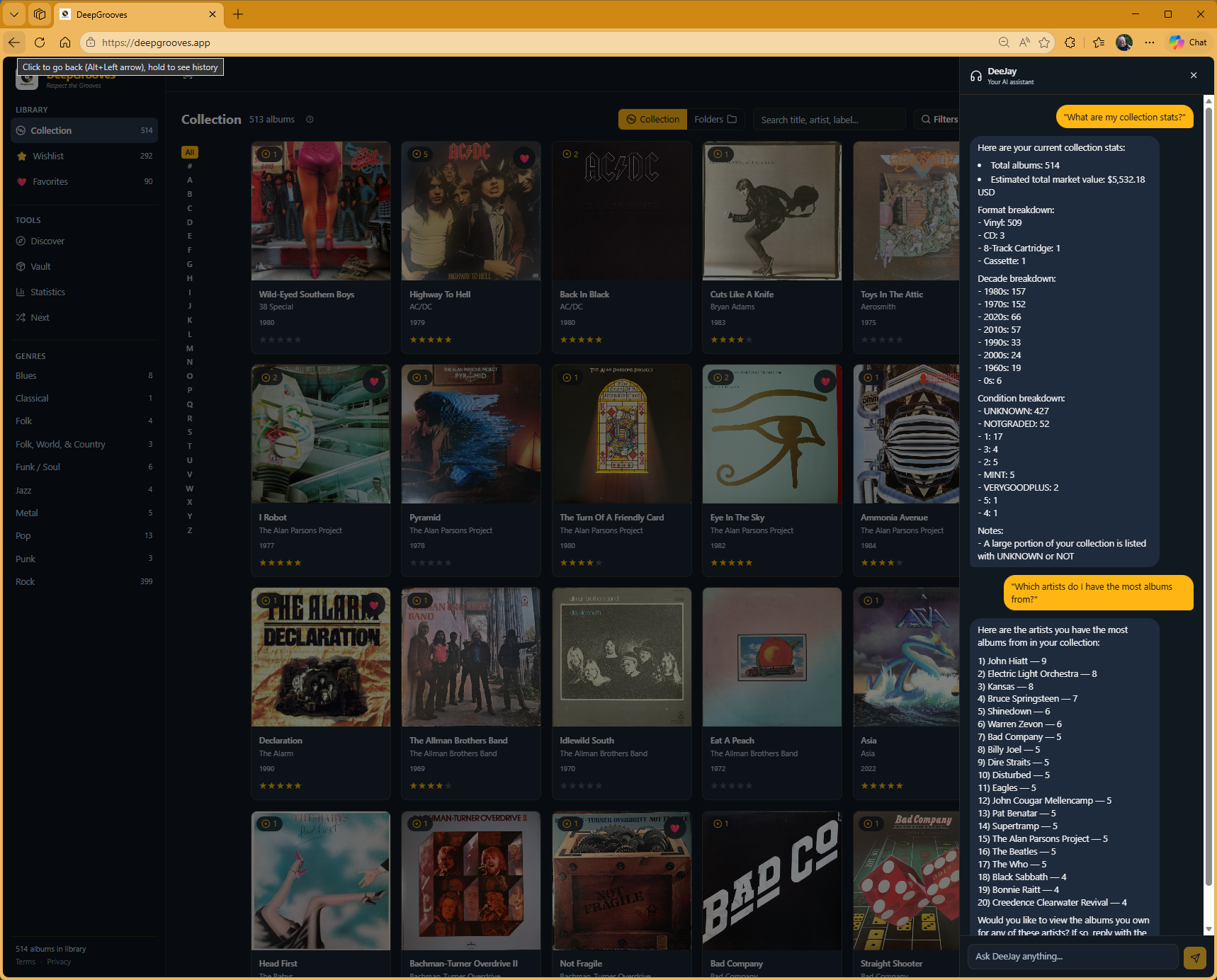The image size is (1217, 980).
Task: Filter by Pop genre
Action: coord(84,535)
